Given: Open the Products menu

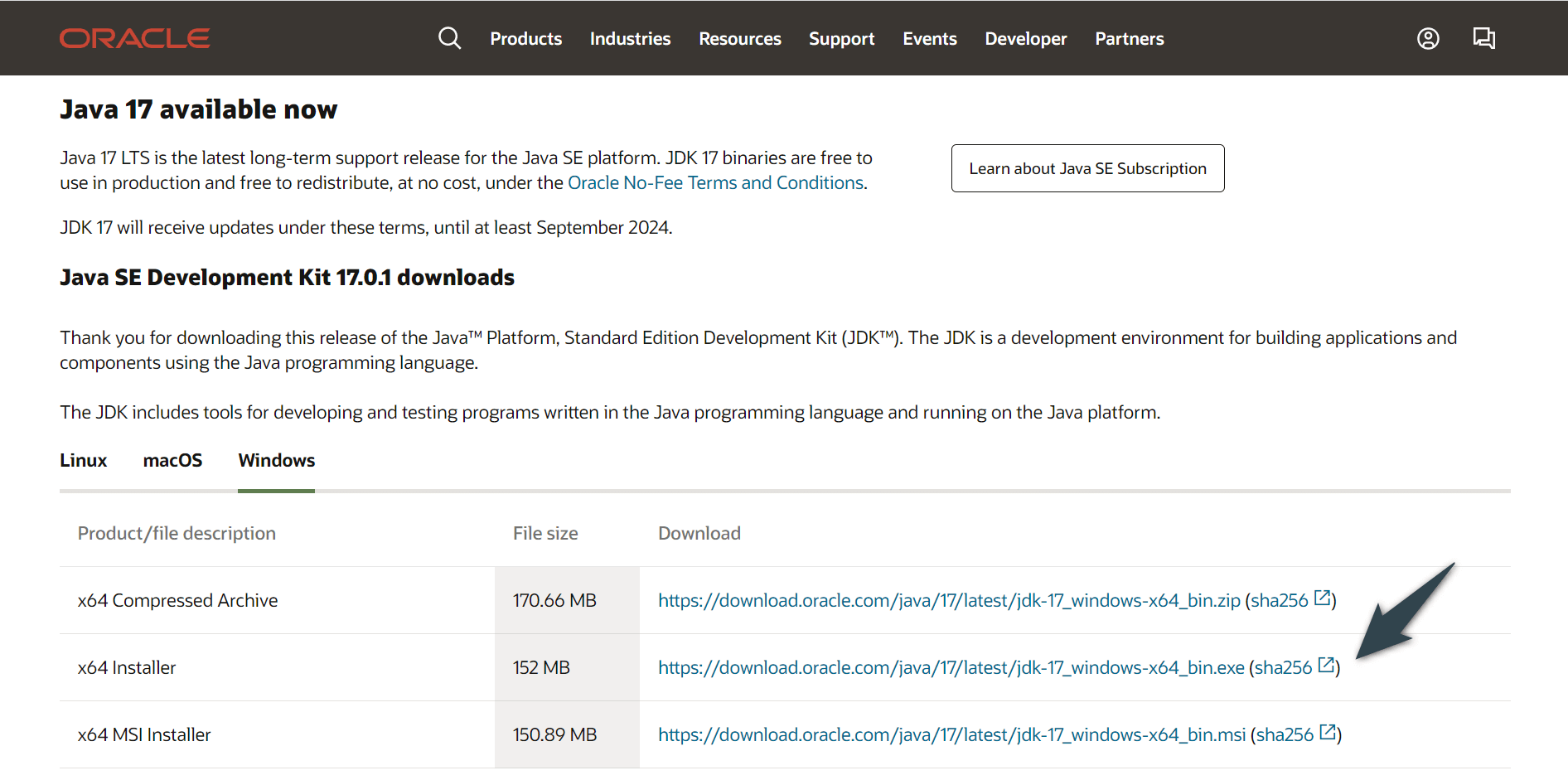Looking at the screenshot, I should point(525,39).
